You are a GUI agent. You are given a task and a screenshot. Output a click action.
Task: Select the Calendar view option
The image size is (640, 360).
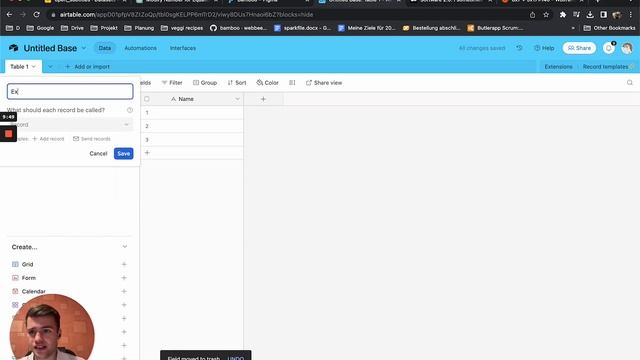point(33,291)
